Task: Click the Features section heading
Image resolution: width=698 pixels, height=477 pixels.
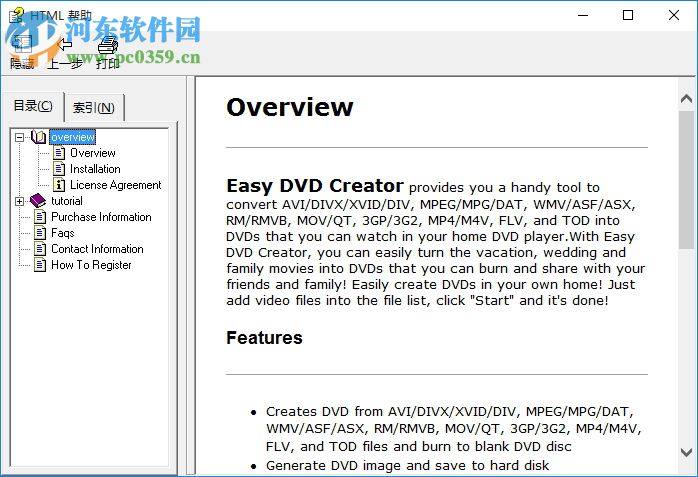Action: pos(264,338)
